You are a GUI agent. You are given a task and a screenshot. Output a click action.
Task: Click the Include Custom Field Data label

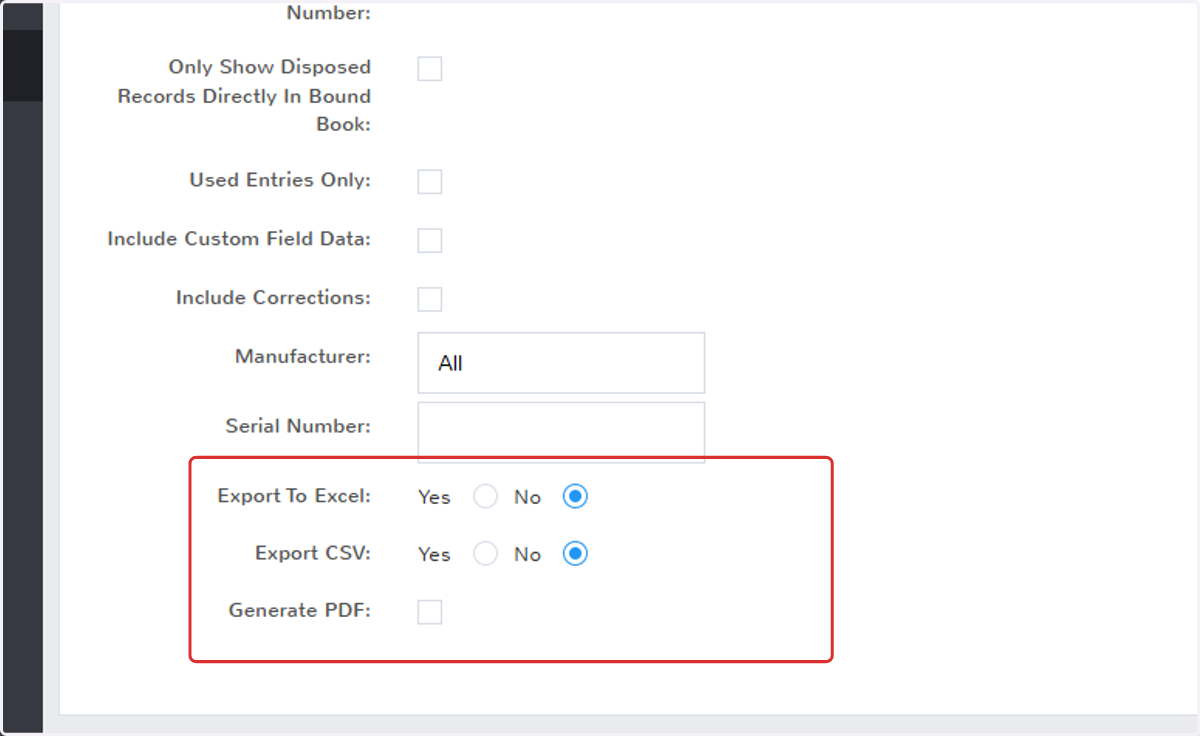point(239,239)
